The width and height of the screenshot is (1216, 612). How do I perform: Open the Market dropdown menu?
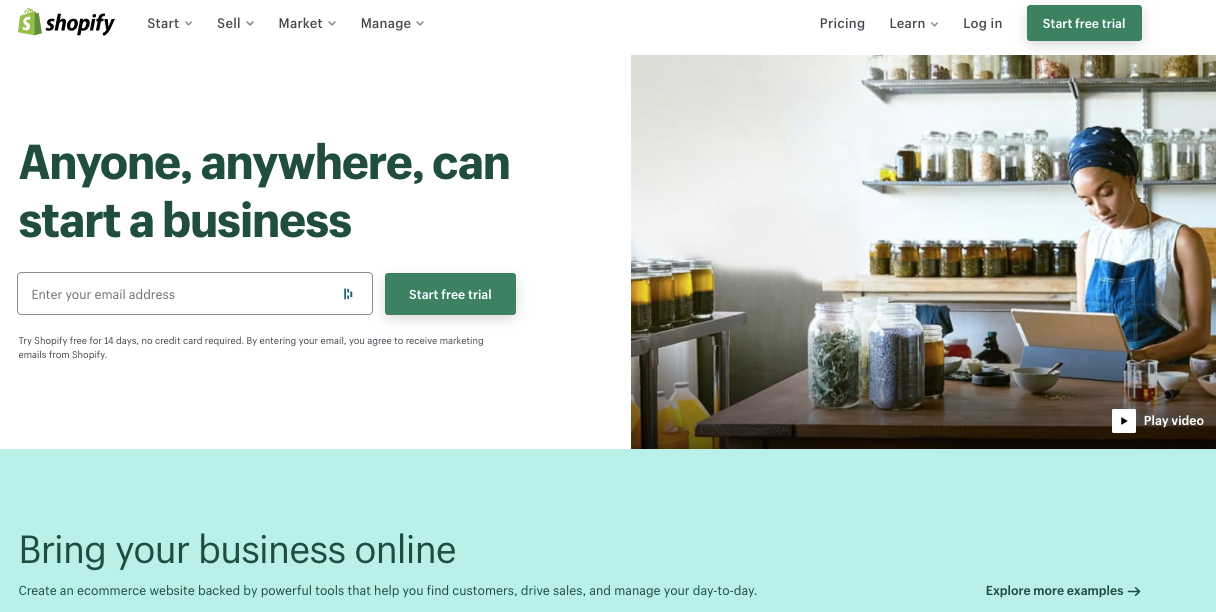point(307,23)
